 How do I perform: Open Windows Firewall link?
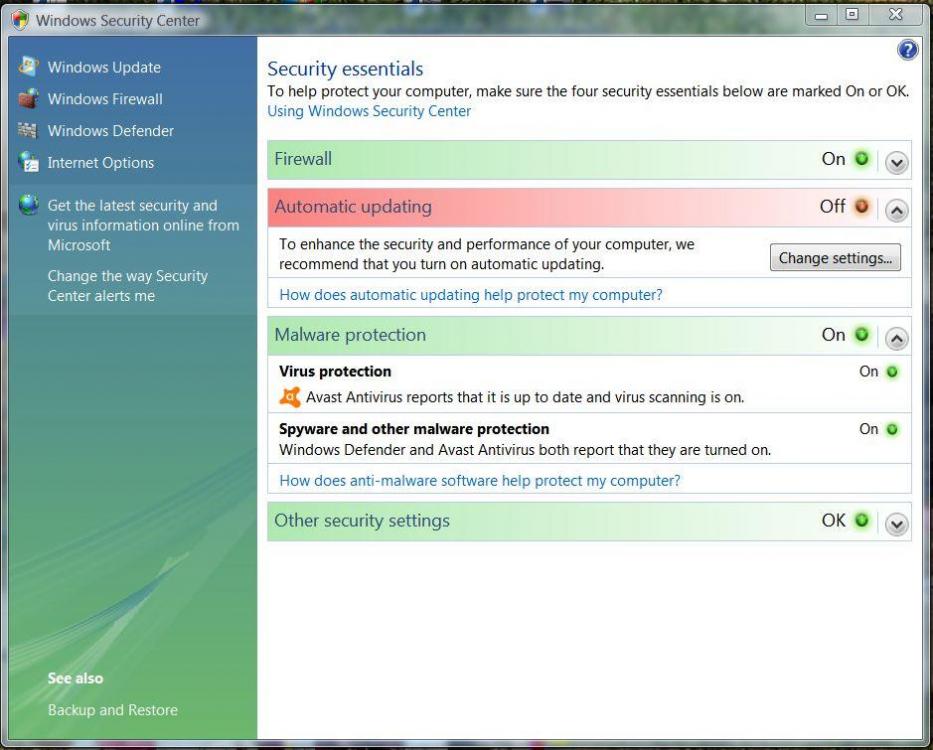click(105, 99)
